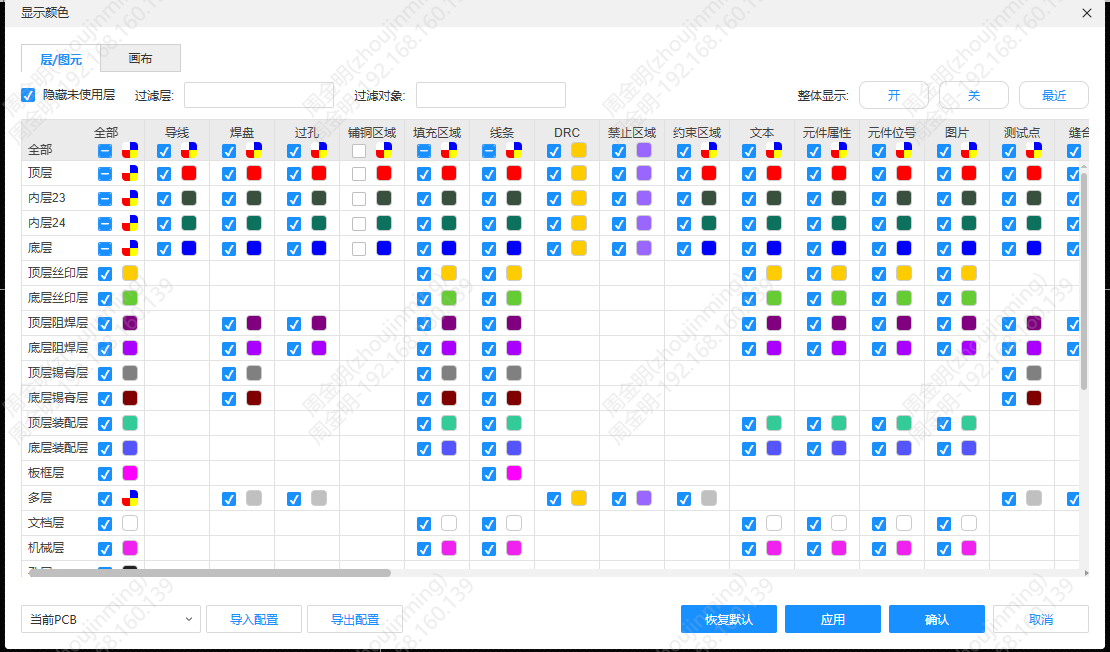Pick purple 禁止区域 swatch in 顶层 row

coord(644,173)
